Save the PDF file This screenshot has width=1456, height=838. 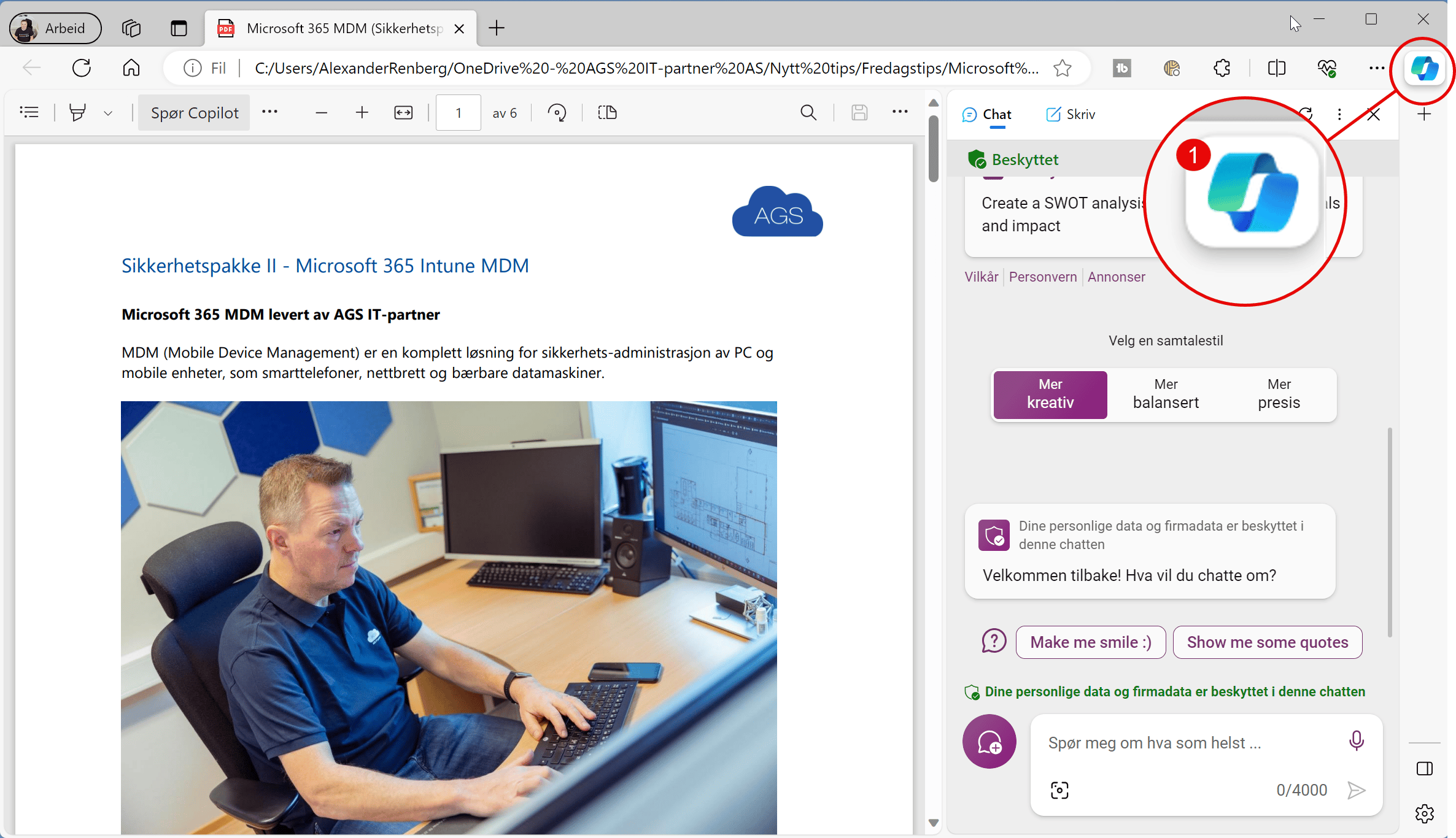(859, 112)
